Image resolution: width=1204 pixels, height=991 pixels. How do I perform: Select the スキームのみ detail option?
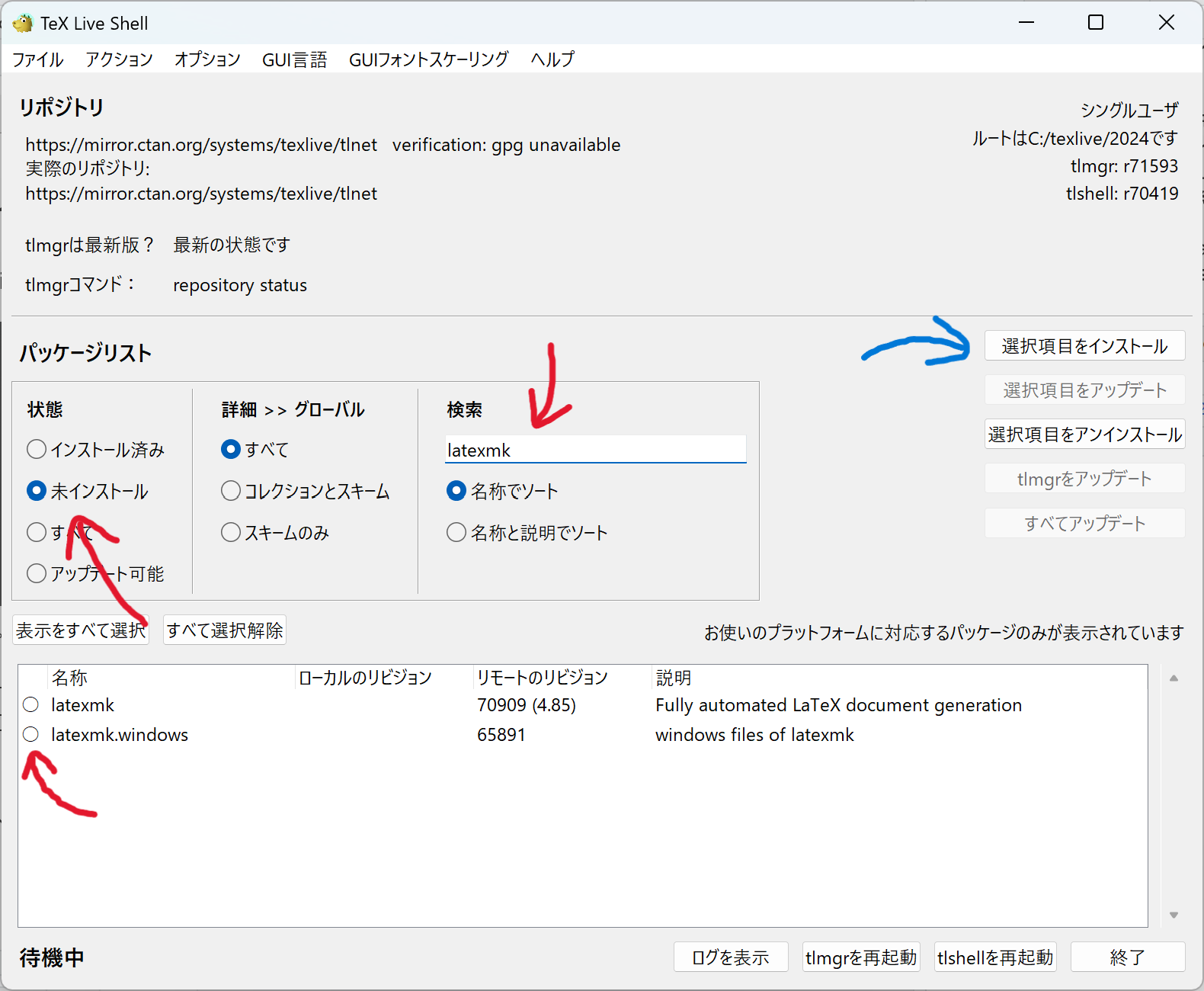click(231, 532)
